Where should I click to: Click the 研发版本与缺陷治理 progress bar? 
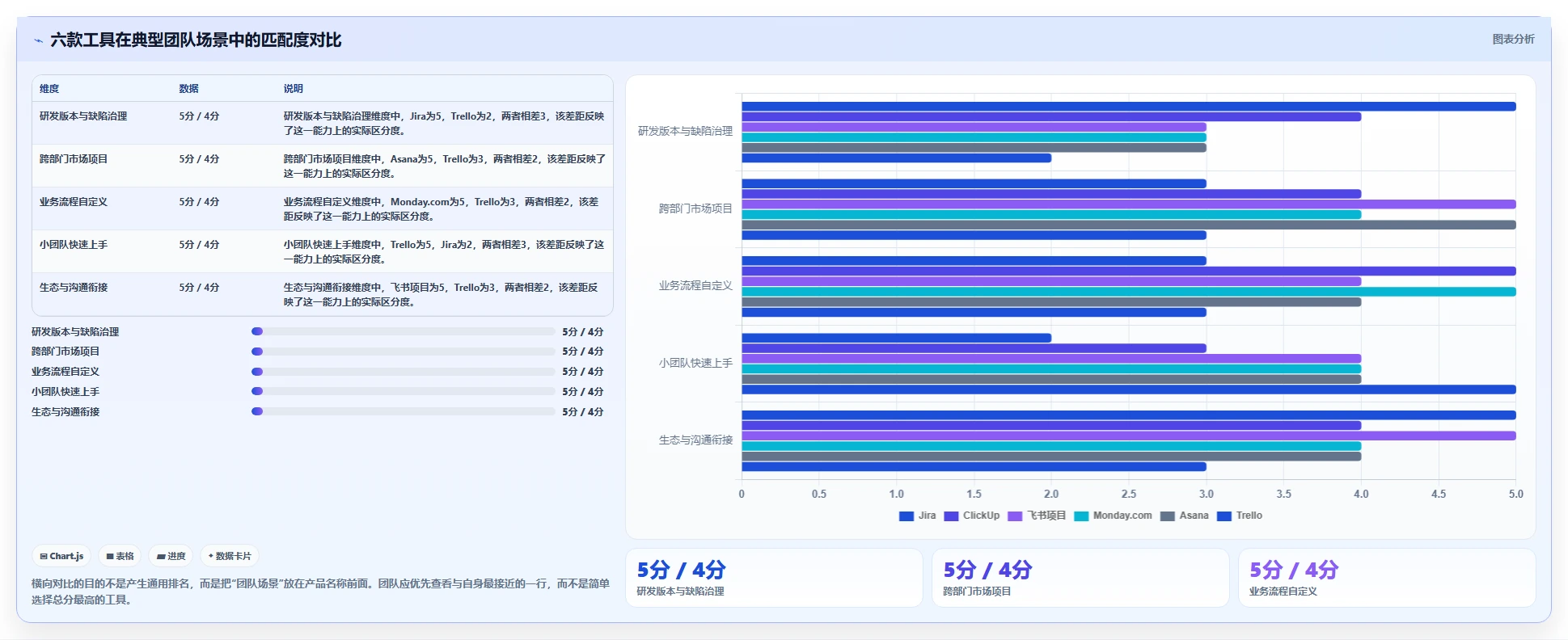403,331
